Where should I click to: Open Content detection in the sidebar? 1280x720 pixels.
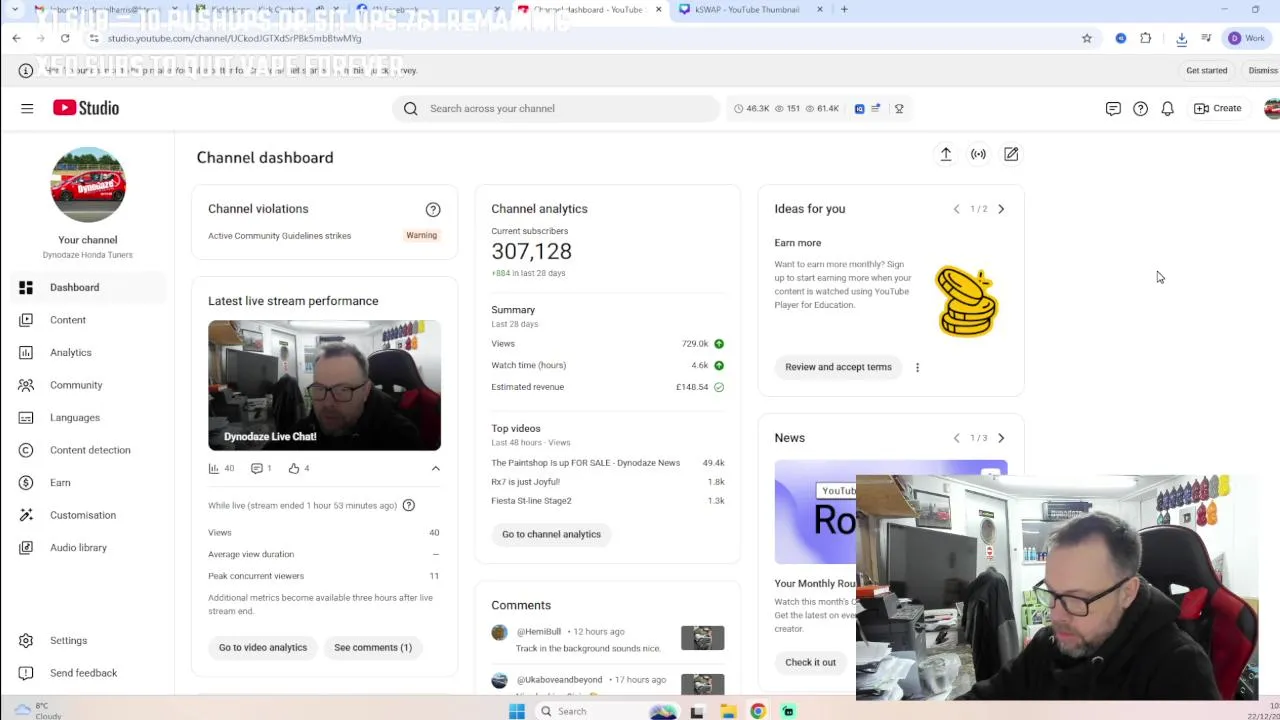tap(87, 450)
